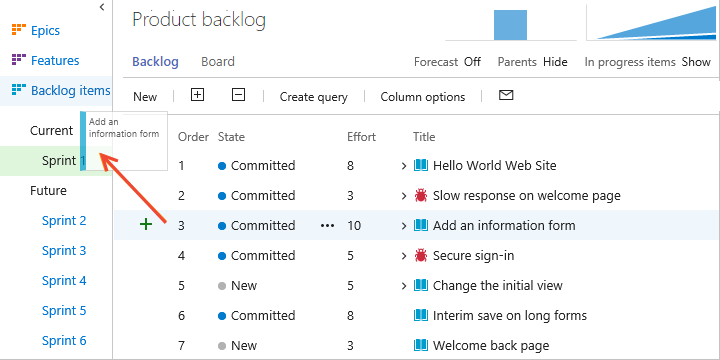Click the book icon for Change the initial view
Screen dimensions: 720x360
(421, 286)
